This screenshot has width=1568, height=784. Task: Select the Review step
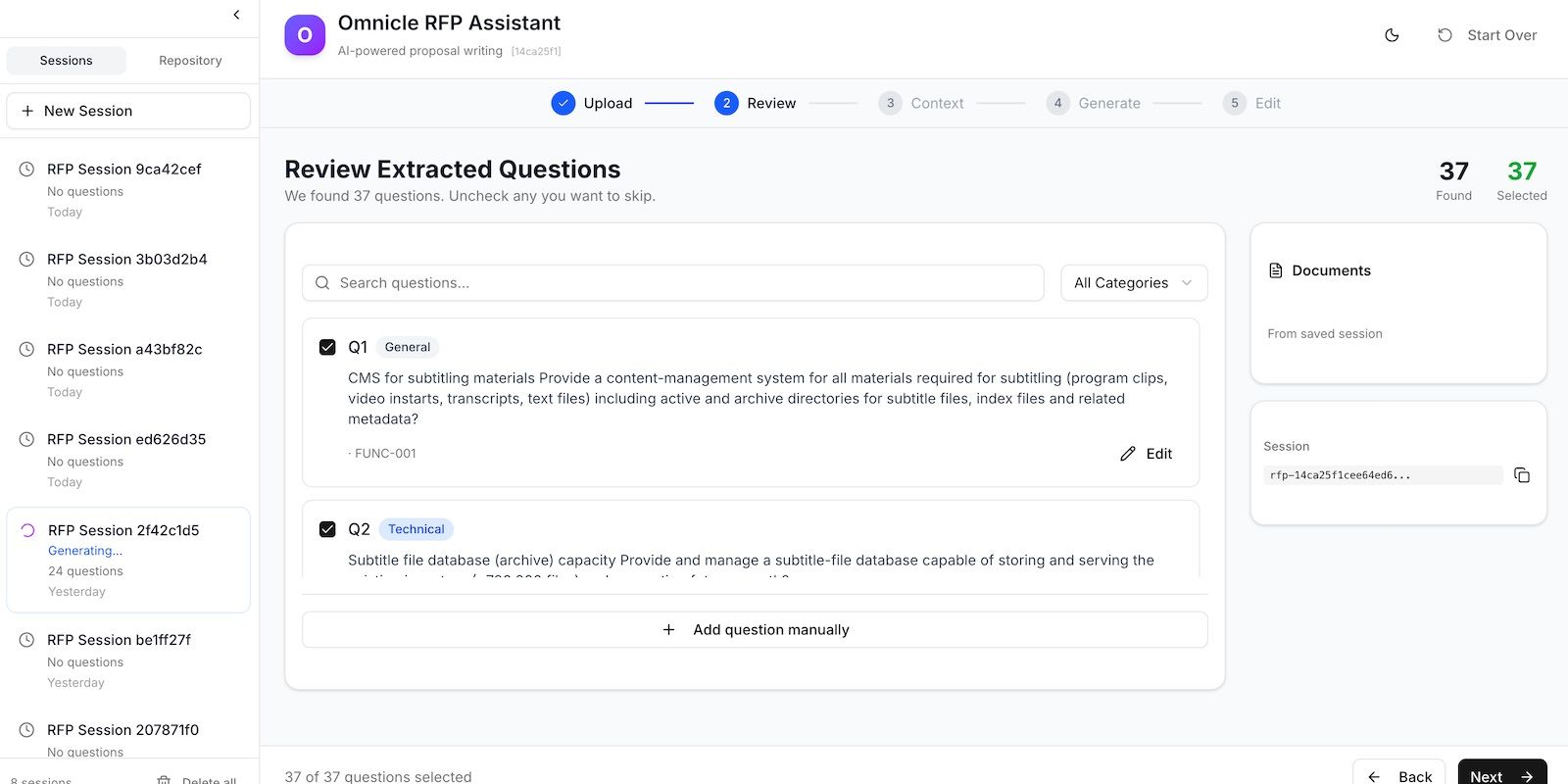coord(755,103)
